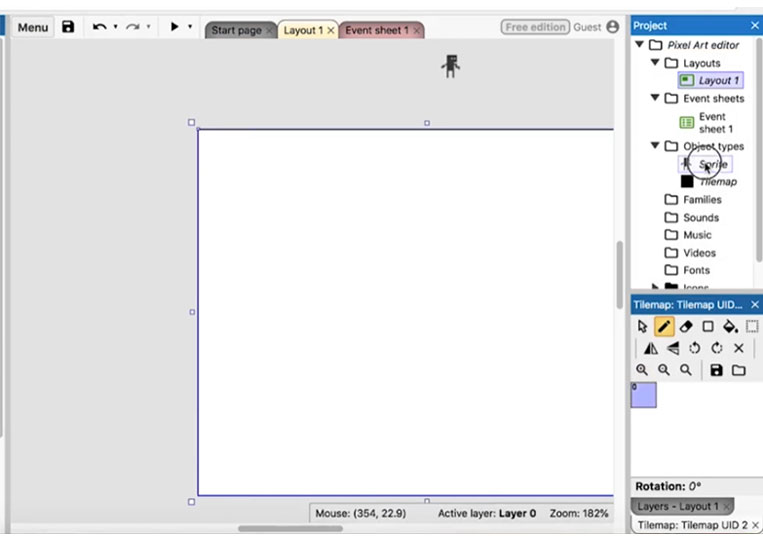Open the main Menu button
This screenshot has width=763, height=541.
(x=33, y=27)
